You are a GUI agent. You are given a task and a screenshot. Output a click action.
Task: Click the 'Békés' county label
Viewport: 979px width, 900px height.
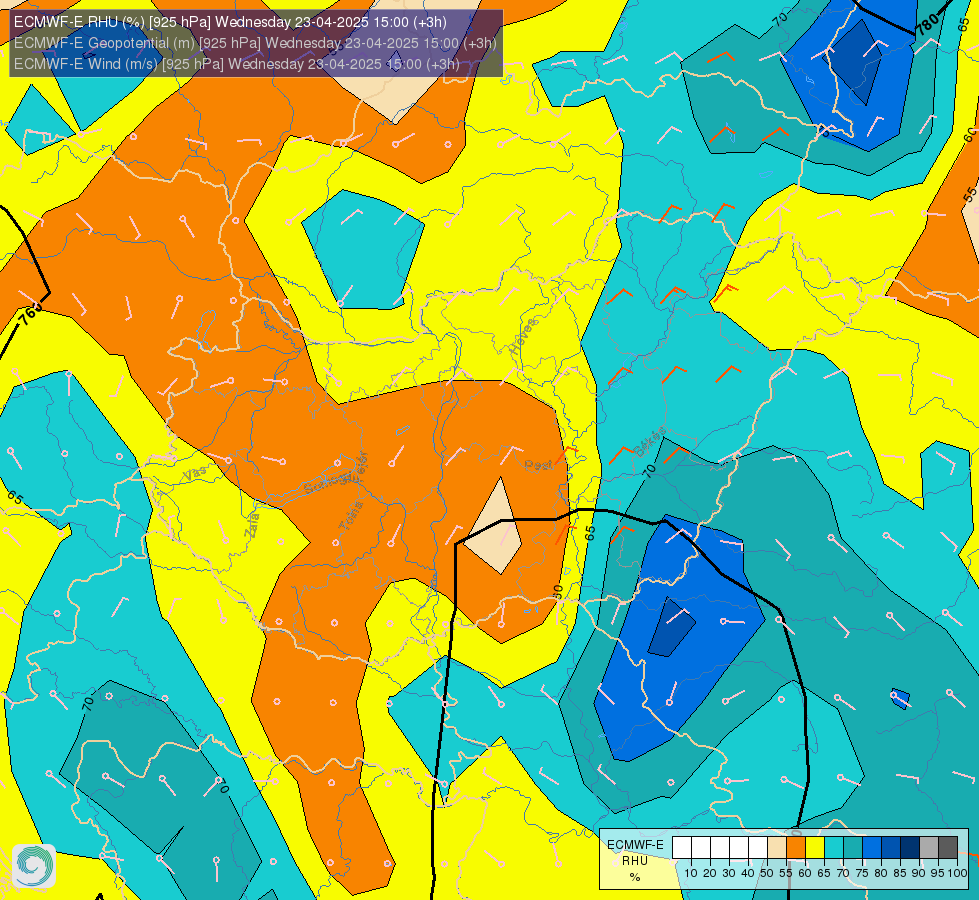650,442
